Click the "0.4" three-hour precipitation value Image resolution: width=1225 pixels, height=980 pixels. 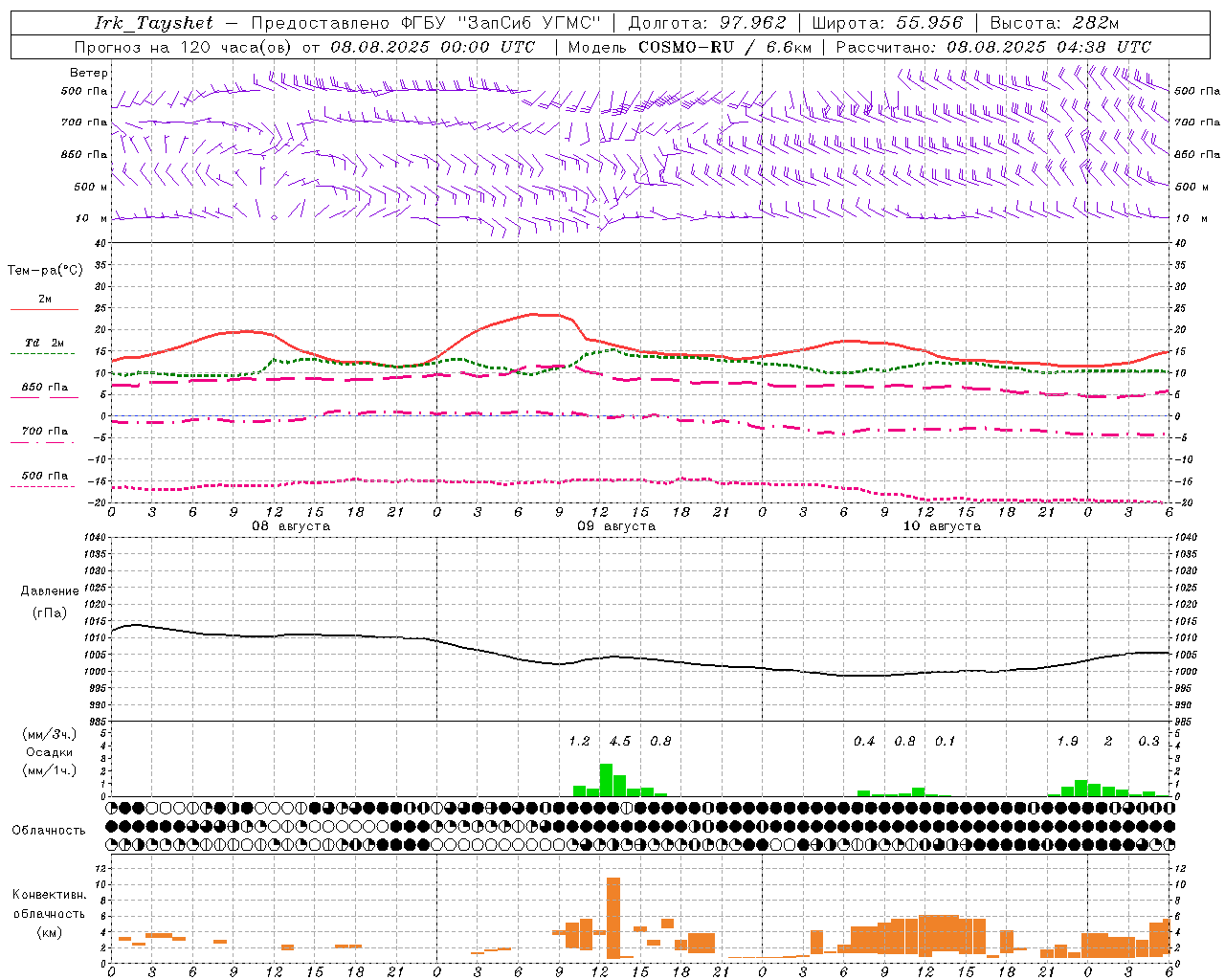[x=864, y=742]
